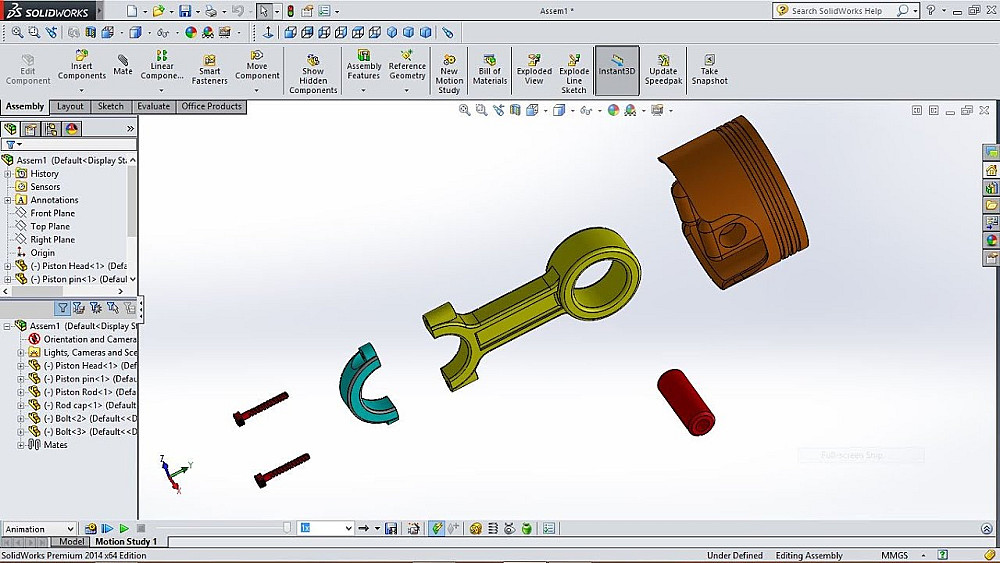The height and width of the screenshot is (563, 1000).
Task: Open the PropertyManager tab icon
Action: pyautogui.click(x=31, y=129)
